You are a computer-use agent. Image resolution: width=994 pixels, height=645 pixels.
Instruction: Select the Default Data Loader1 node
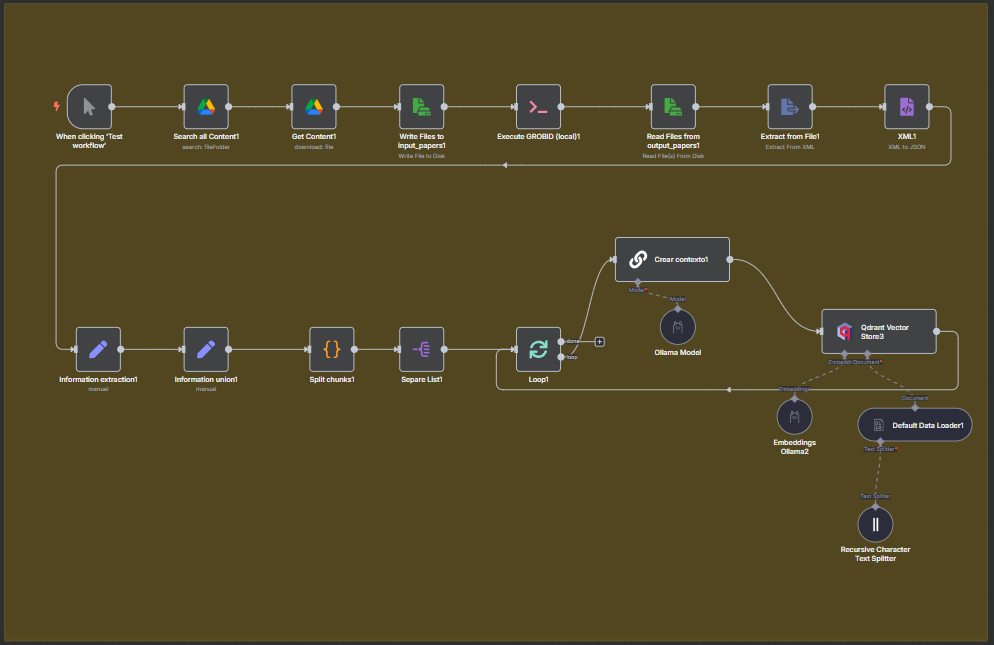click(915, 425)
